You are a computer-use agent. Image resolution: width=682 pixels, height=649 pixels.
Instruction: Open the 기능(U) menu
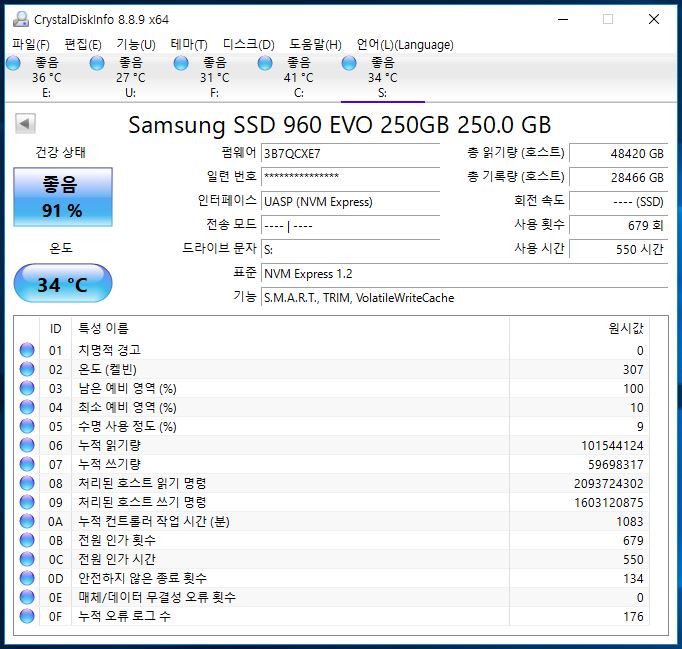pyautogui.click(x=136, y=44)
